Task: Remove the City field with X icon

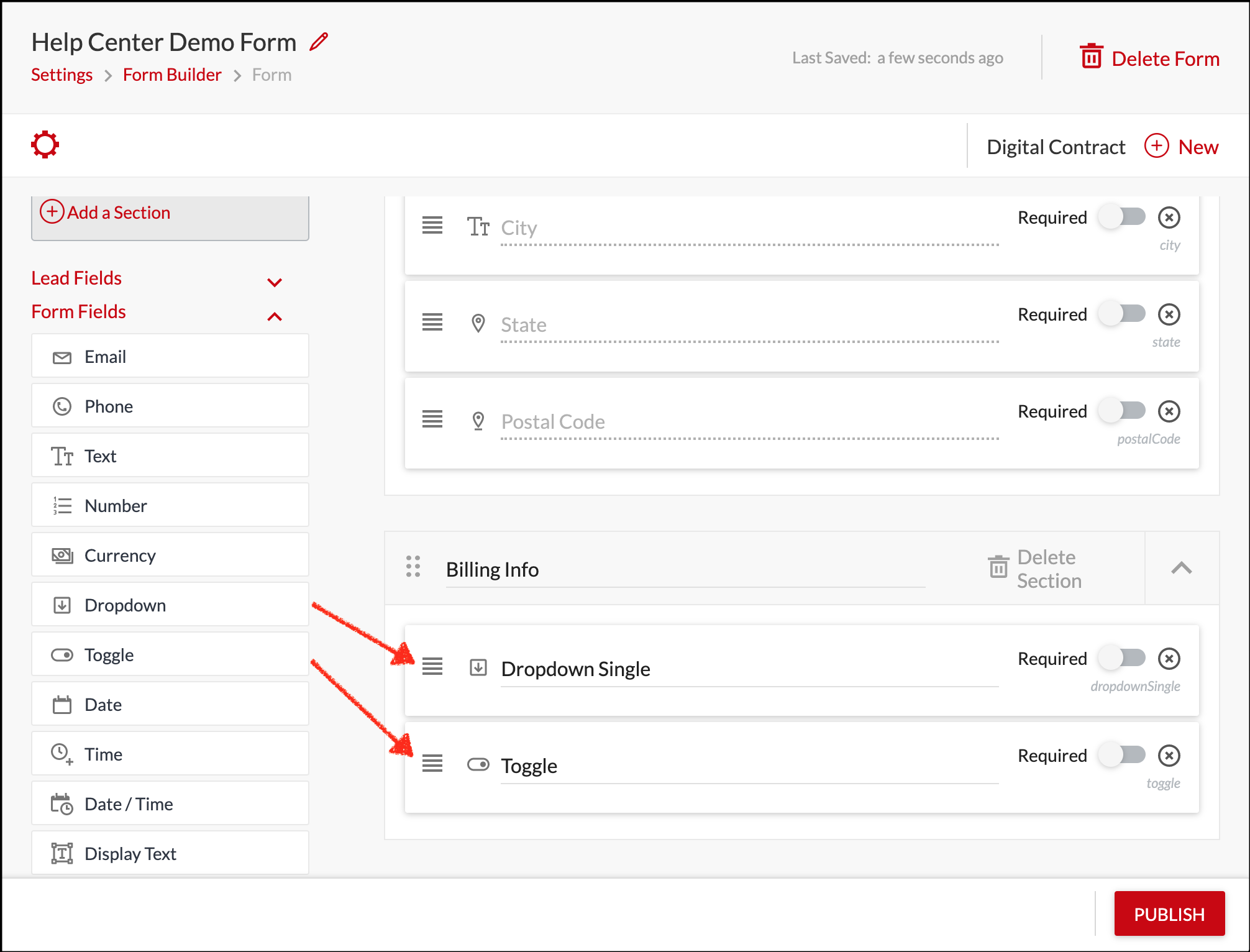Action: 1169,217
